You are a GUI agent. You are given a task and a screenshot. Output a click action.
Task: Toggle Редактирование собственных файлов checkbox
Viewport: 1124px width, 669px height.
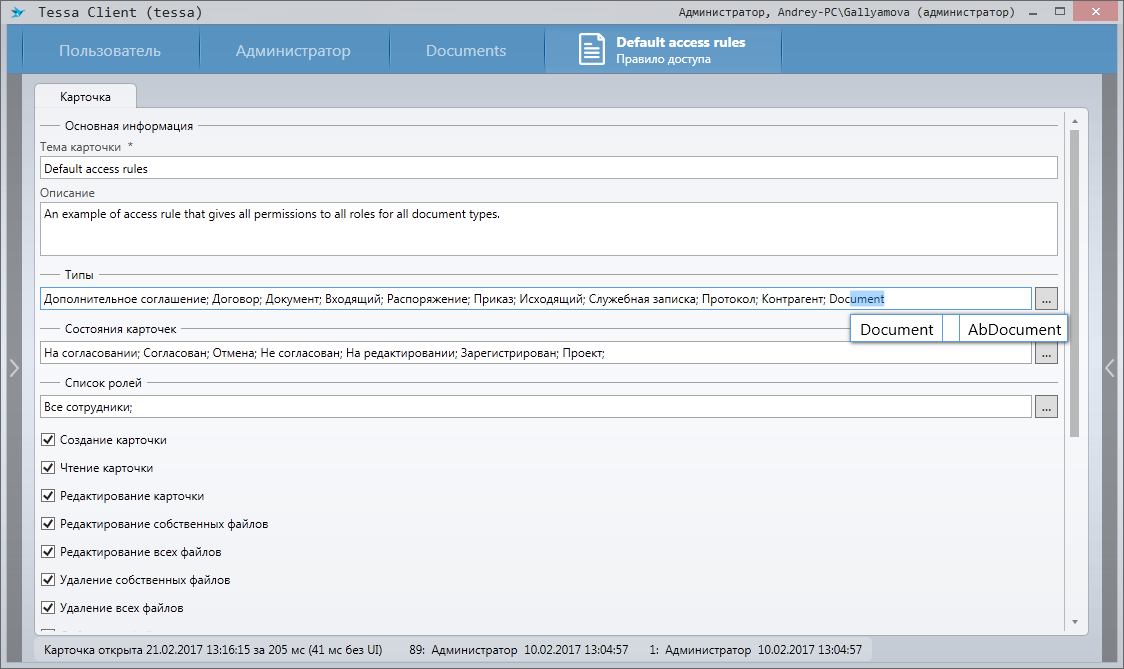[x=48, y=524]
